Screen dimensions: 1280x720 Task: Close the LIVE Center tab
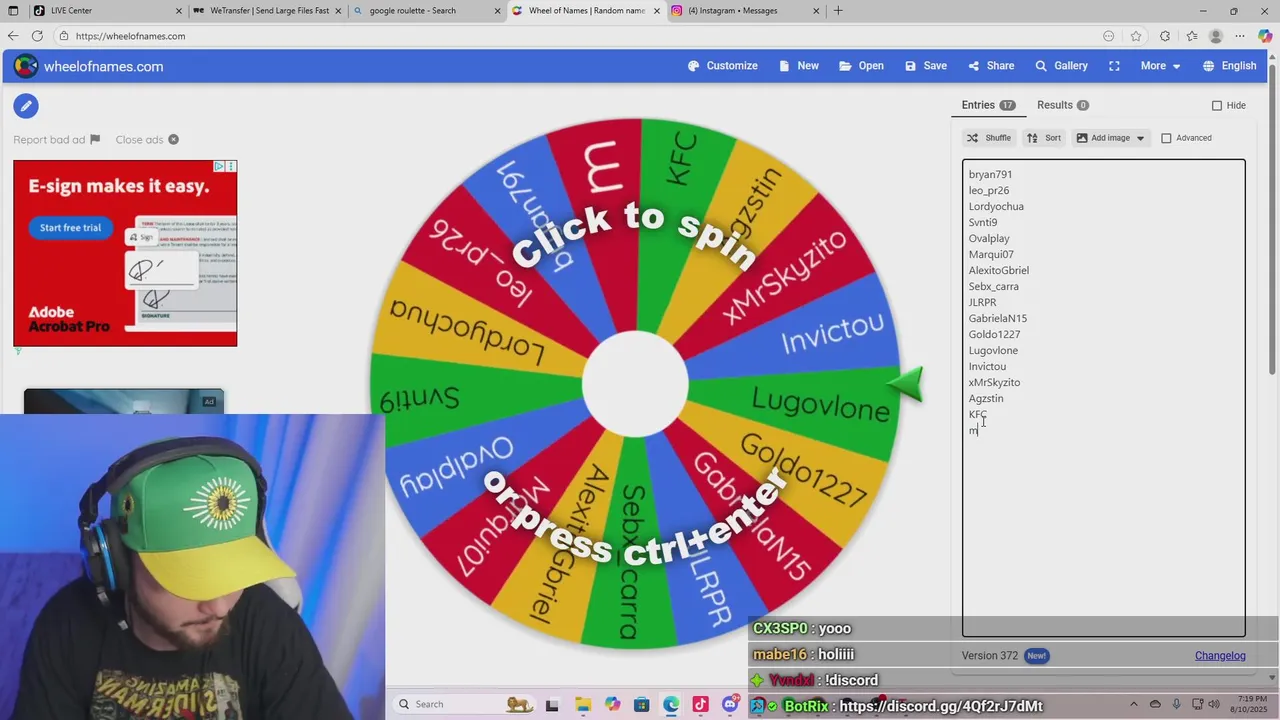180,11
